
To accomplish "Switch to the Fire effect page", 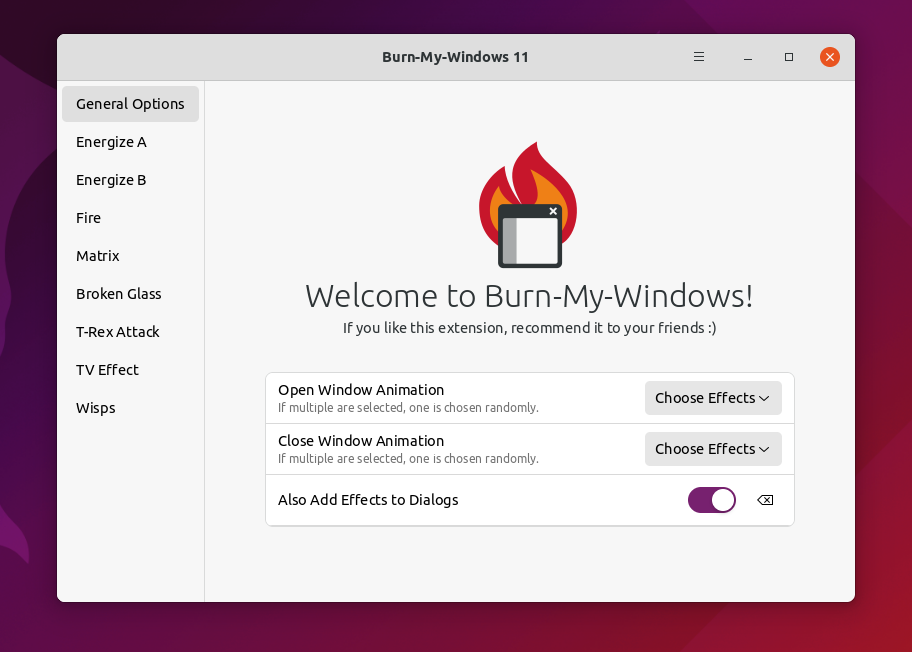I will pos(130,218).
